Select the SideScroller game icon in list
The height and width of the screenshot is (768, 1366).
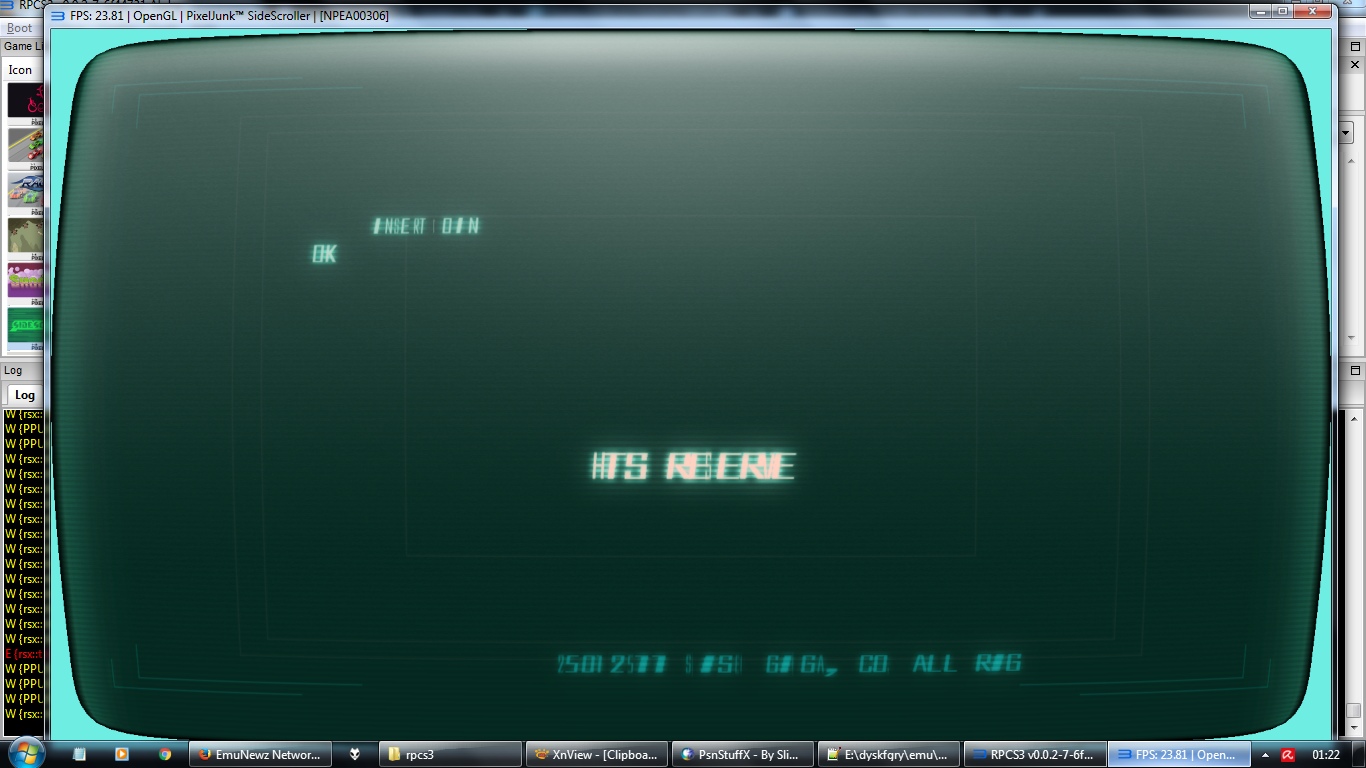coord(26,325)
